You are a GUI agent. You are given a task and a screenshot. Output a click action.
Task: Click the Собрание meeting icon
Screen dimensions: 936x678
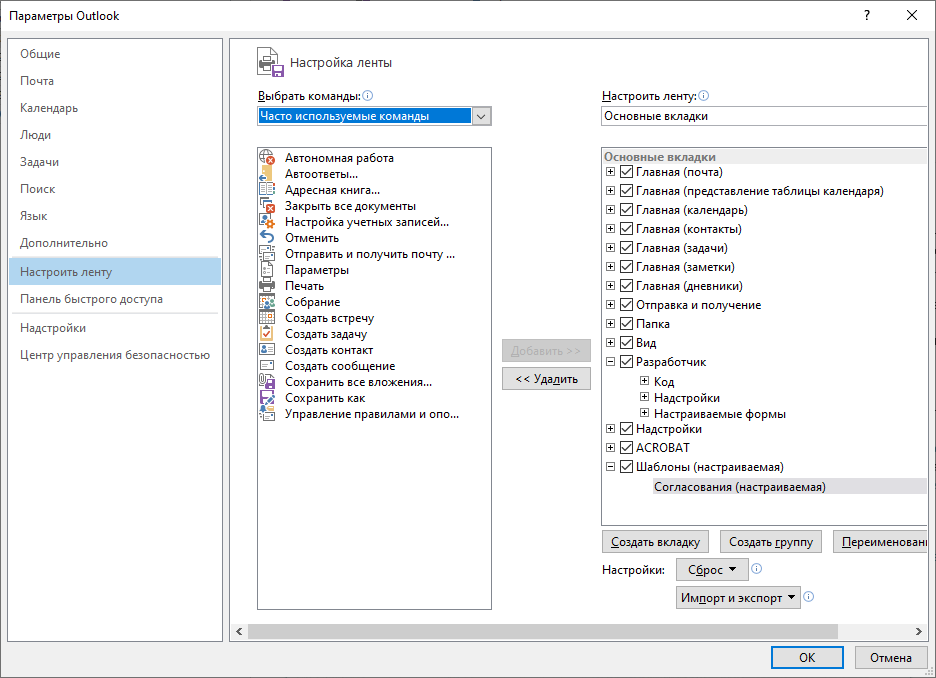pos(267,302)
